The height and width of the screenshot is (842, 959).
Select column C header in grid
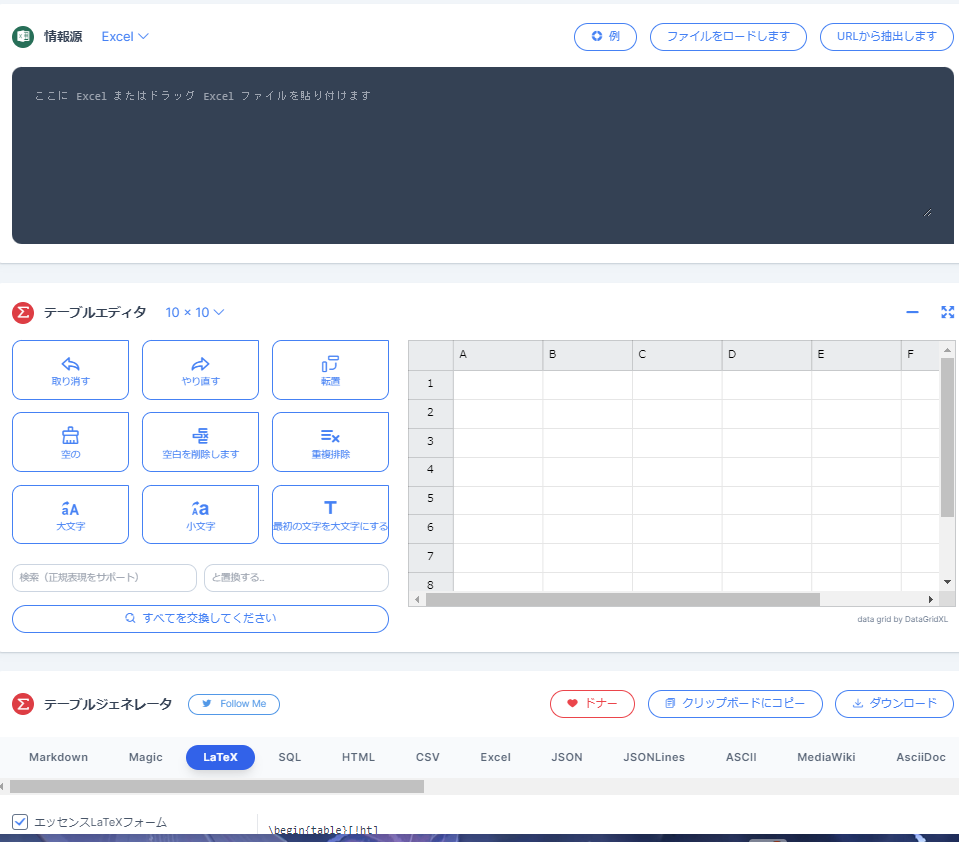coord(677,355)
